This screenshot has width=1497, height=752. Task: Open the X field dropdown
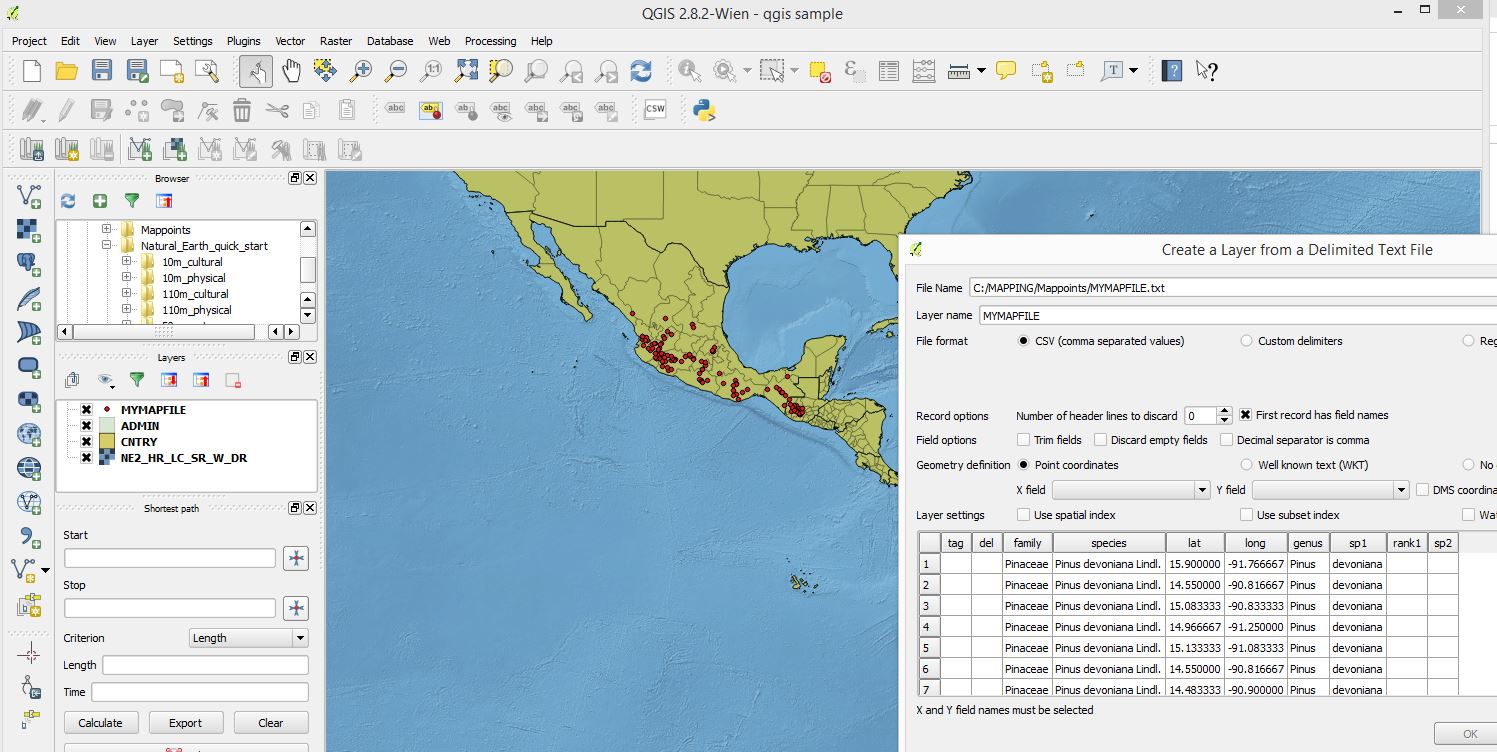click(1131, 490)
